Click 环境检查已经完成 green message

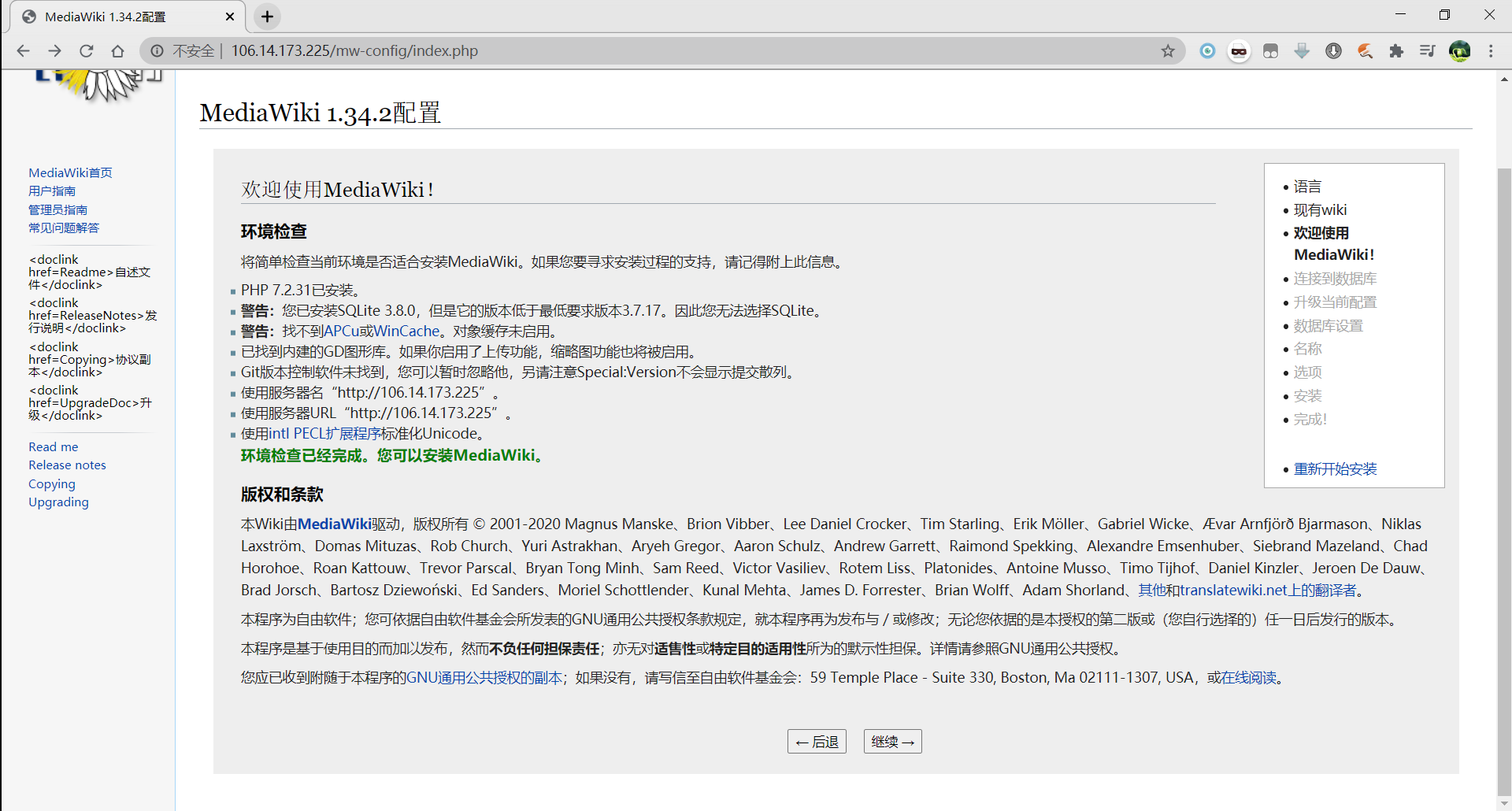pos(393,456)
